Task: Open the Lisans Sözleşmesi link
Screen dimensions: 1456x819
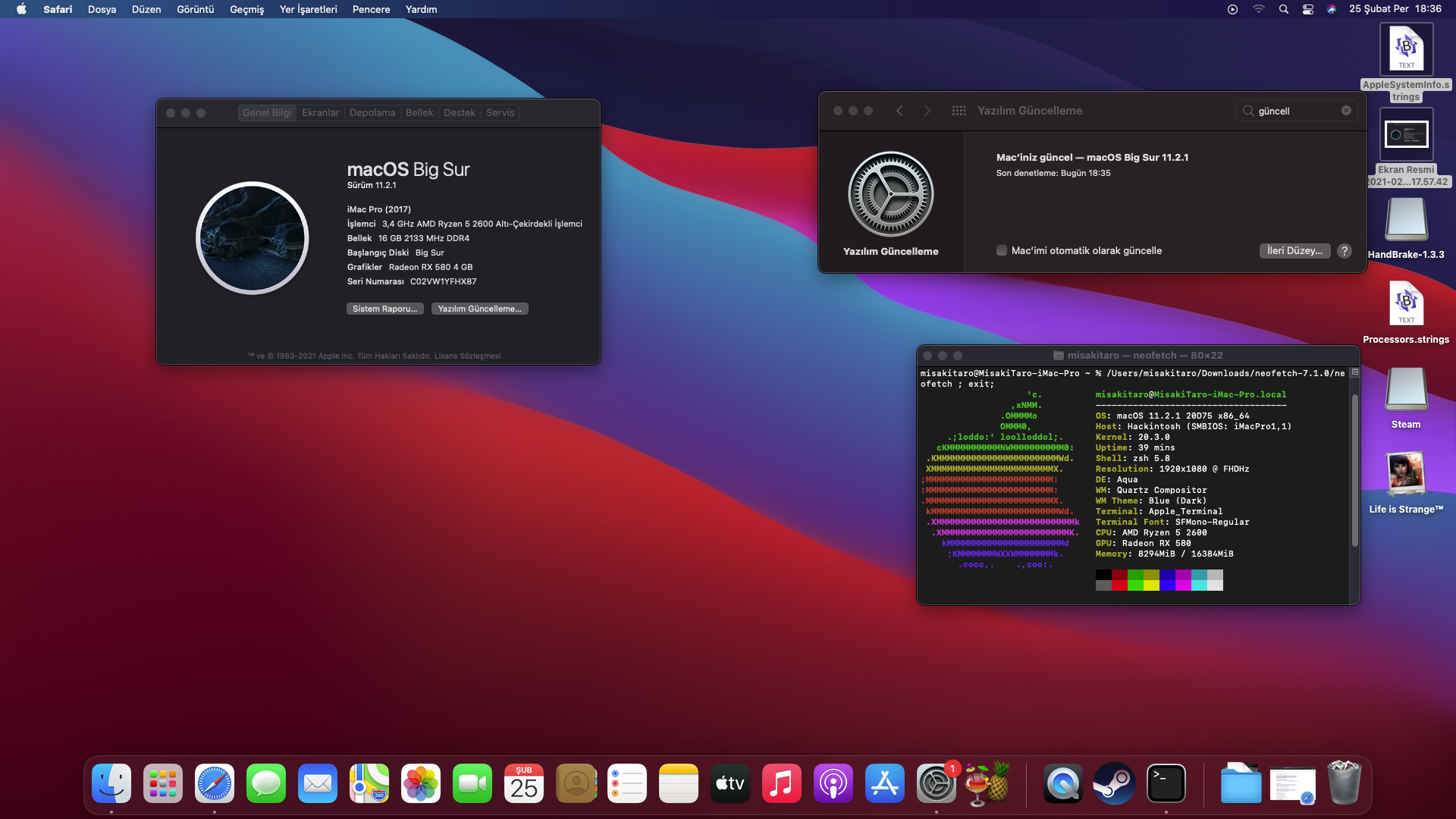Action: click(467, 356)
